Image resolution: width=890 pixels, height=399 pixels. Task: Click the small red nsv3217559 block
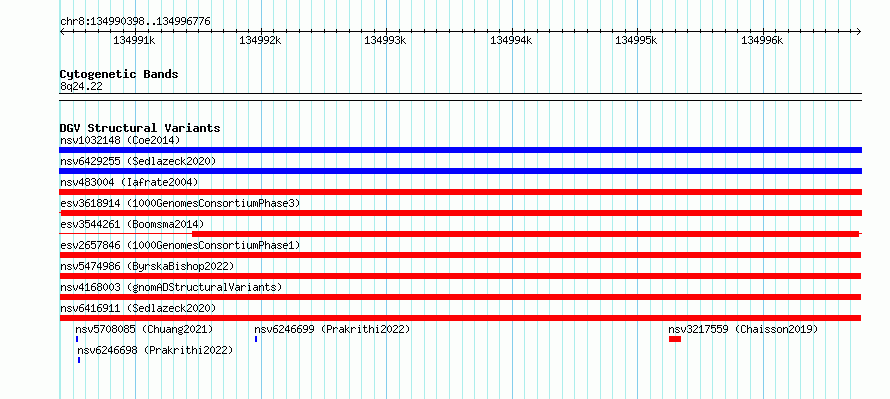pos(675,339)
